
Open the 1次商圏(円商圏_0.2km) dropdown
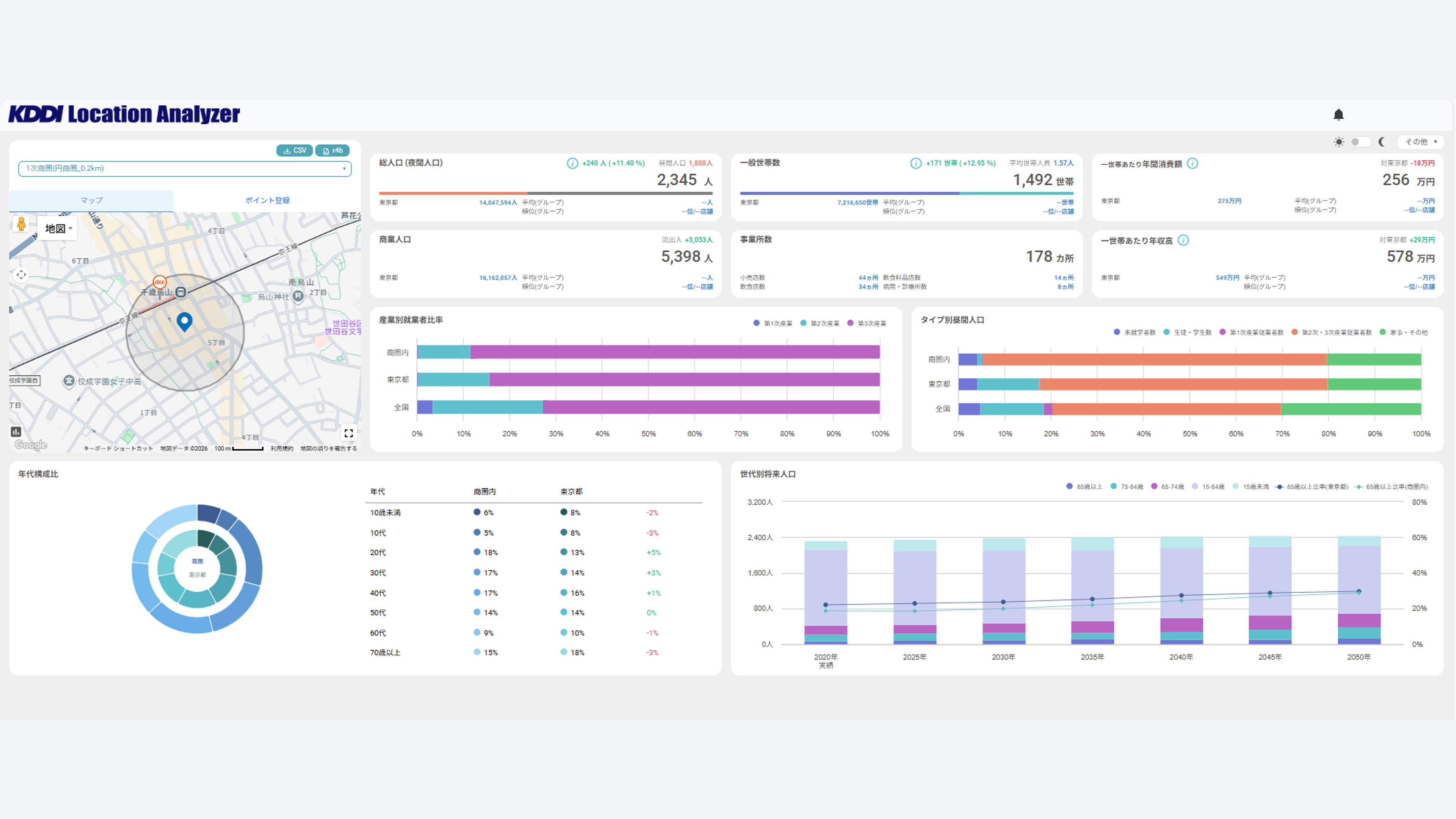click(x=185, y=168)
